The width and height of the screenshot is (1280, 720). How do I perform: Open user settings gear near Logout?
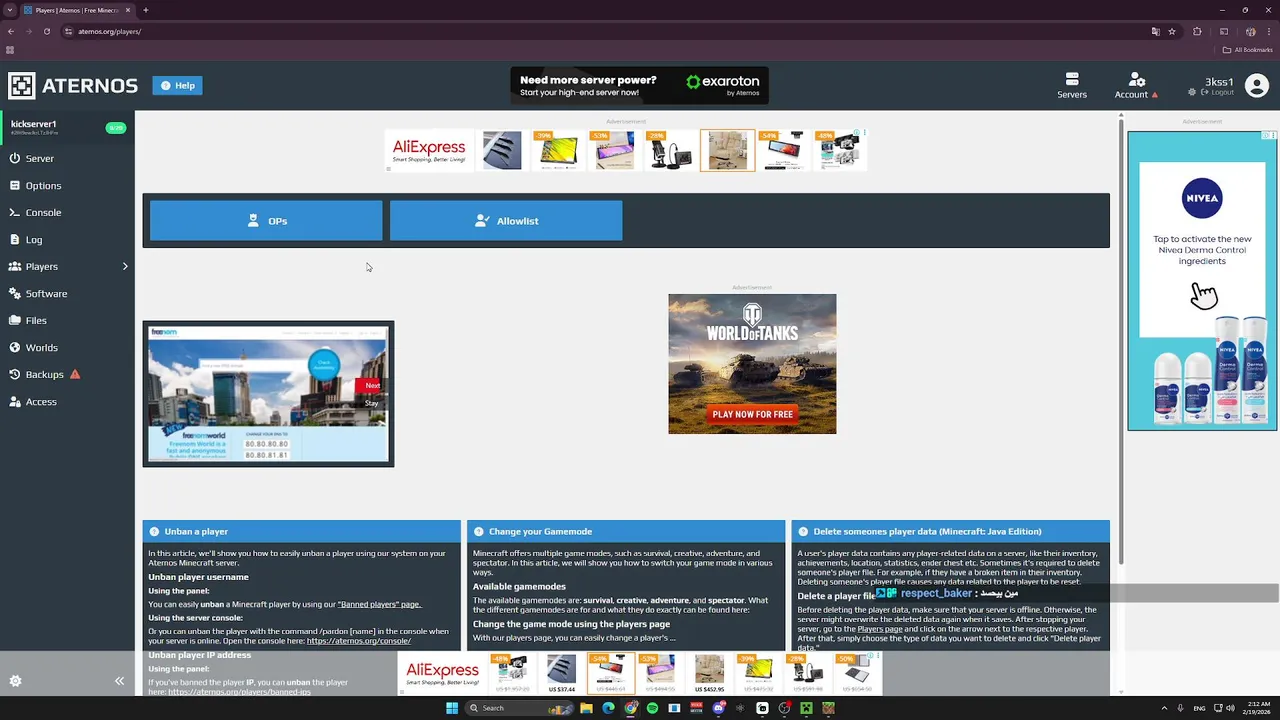click(1192, 92)
